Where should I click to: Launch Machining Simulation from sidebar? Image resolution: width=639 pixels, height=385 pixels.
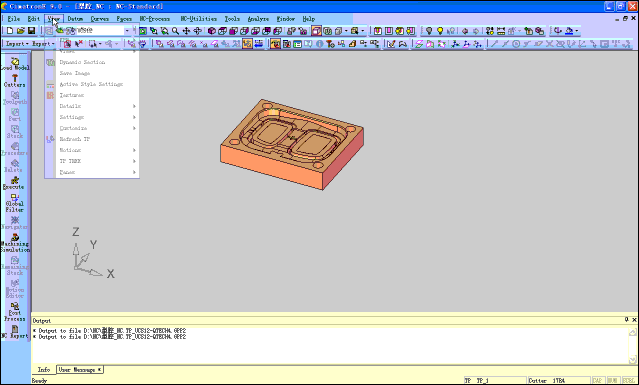point(15,243)
